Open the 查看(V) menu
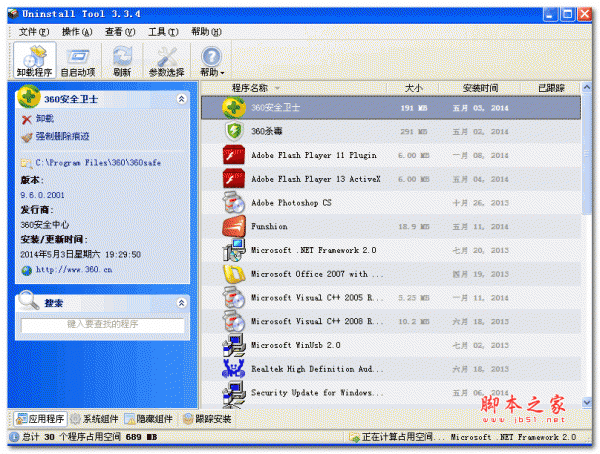This screenshot has width=600, height=454. point(120,32)
